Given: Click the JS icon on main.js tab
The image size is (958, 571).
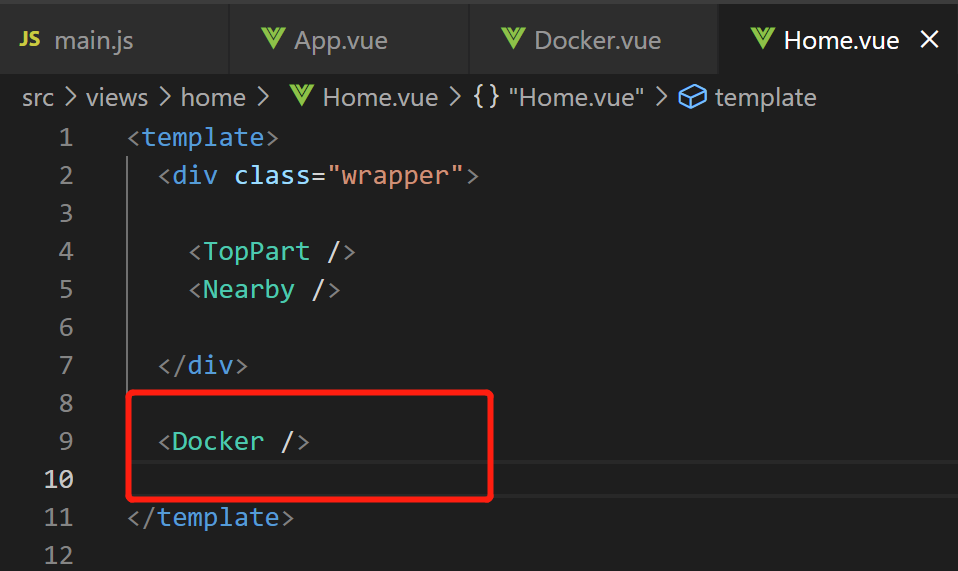Looking at the screenshot, I should pyautogui.click(x=30, y=40).
